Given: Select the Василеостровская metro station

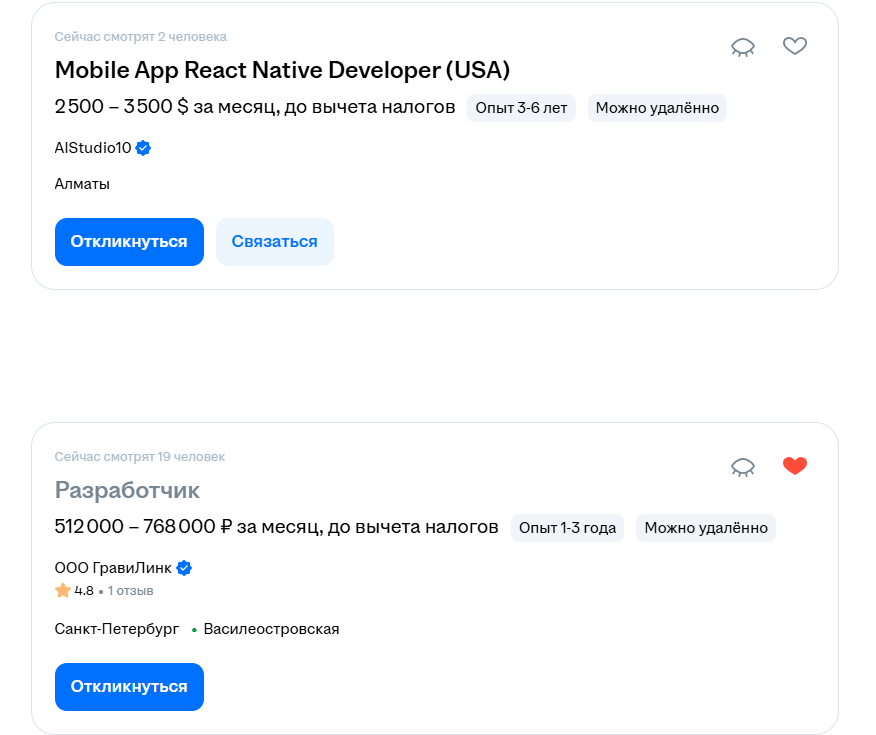Looking at the screenshot, I should [x=270, y=629].
